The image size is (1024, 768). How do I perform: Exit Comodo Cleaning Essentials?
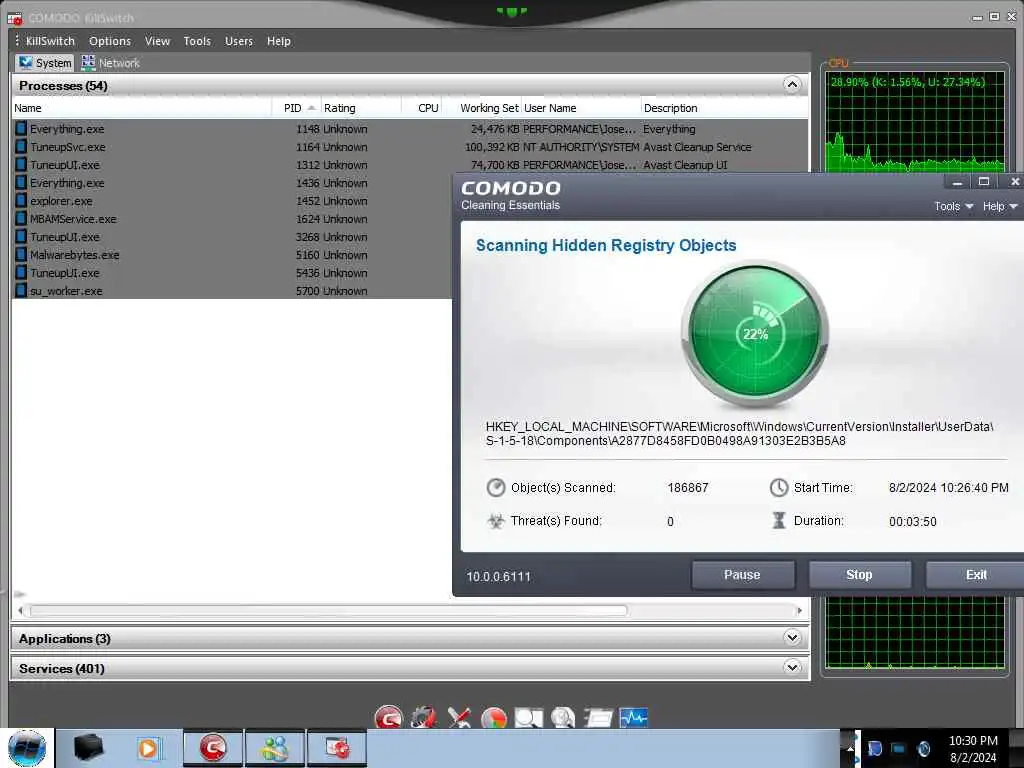(976, 575)
